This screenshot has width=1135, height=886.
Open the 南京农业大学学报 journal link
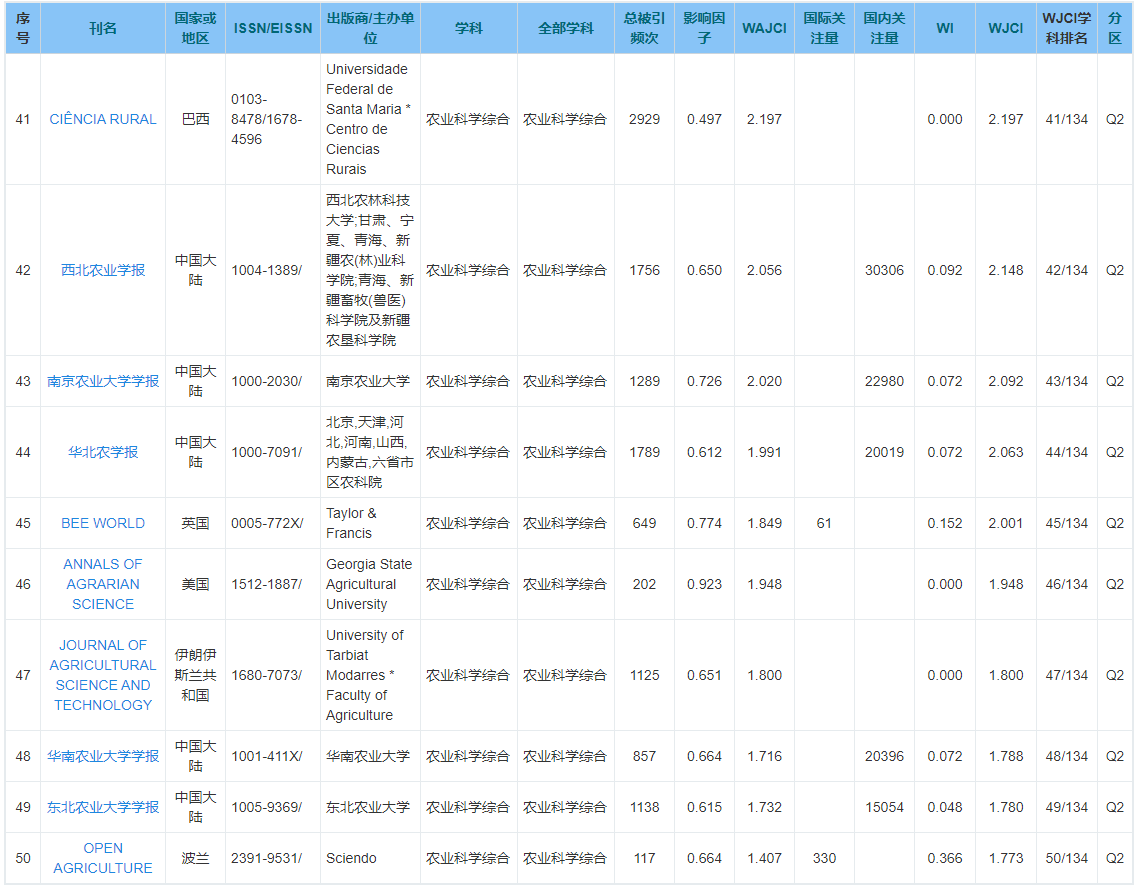pyautogui.click(x=103, y=381)
